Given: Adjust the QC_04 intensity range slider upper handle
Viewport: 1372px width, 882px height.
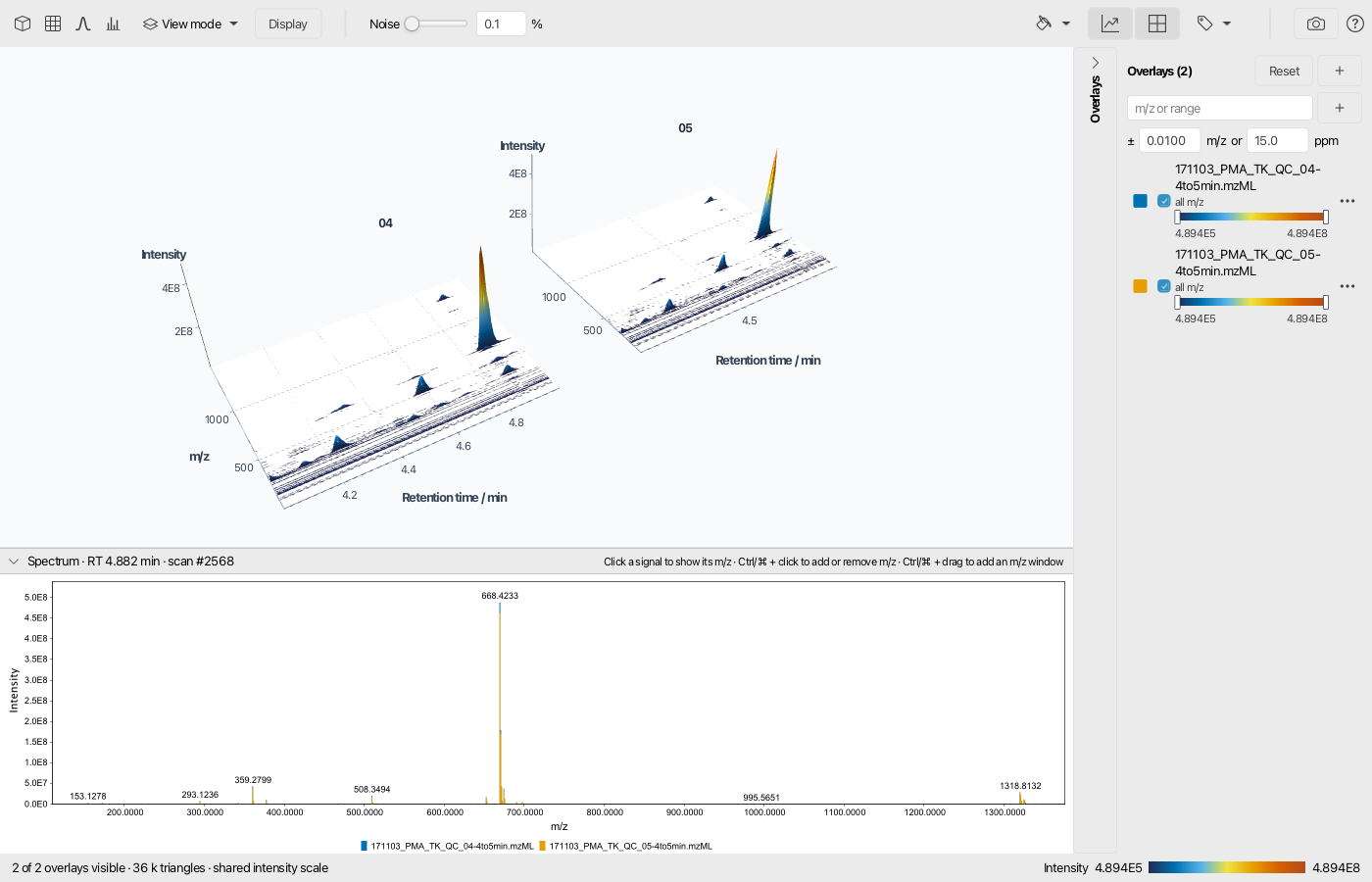Looking at the screenshot, I should (1325, 218).
